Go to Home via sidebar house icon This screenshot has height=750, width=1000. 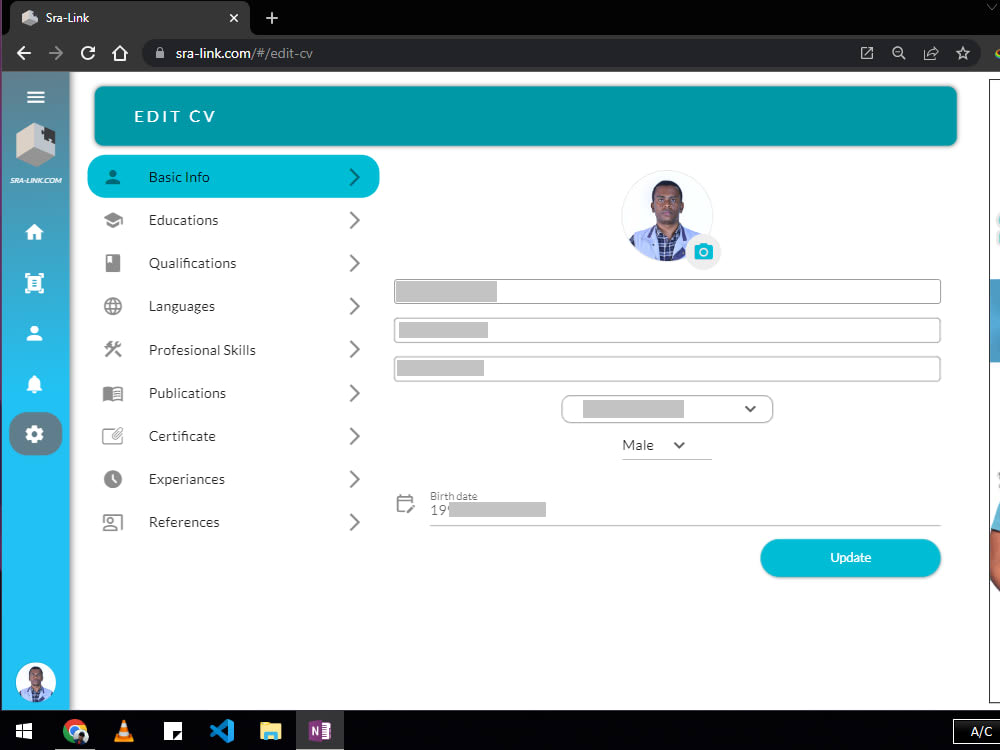click(x=34, y=232)
